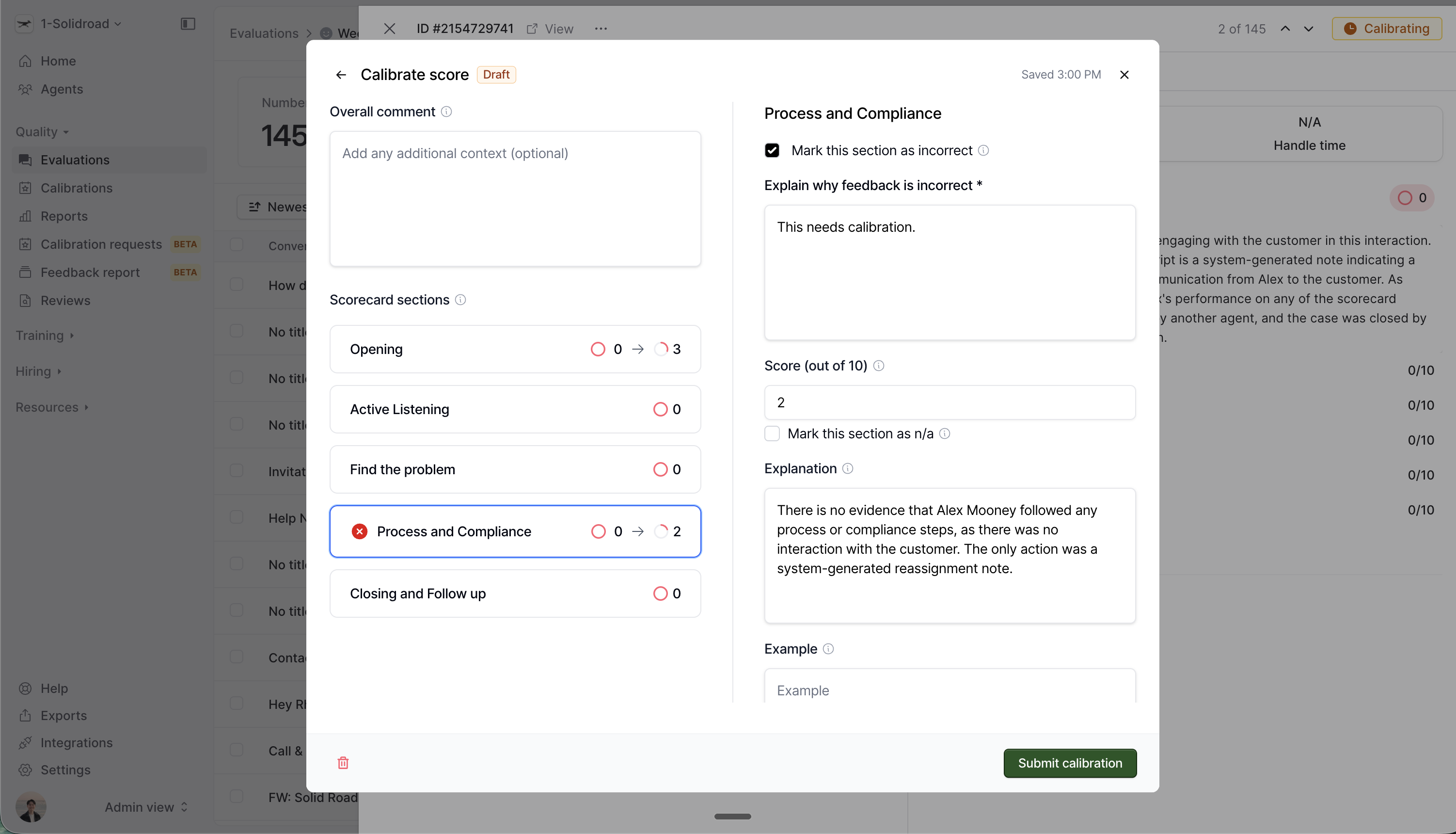1456x834 pixels.
Task: Click info icon beside Scorecard sections
Action: [460, 300]
